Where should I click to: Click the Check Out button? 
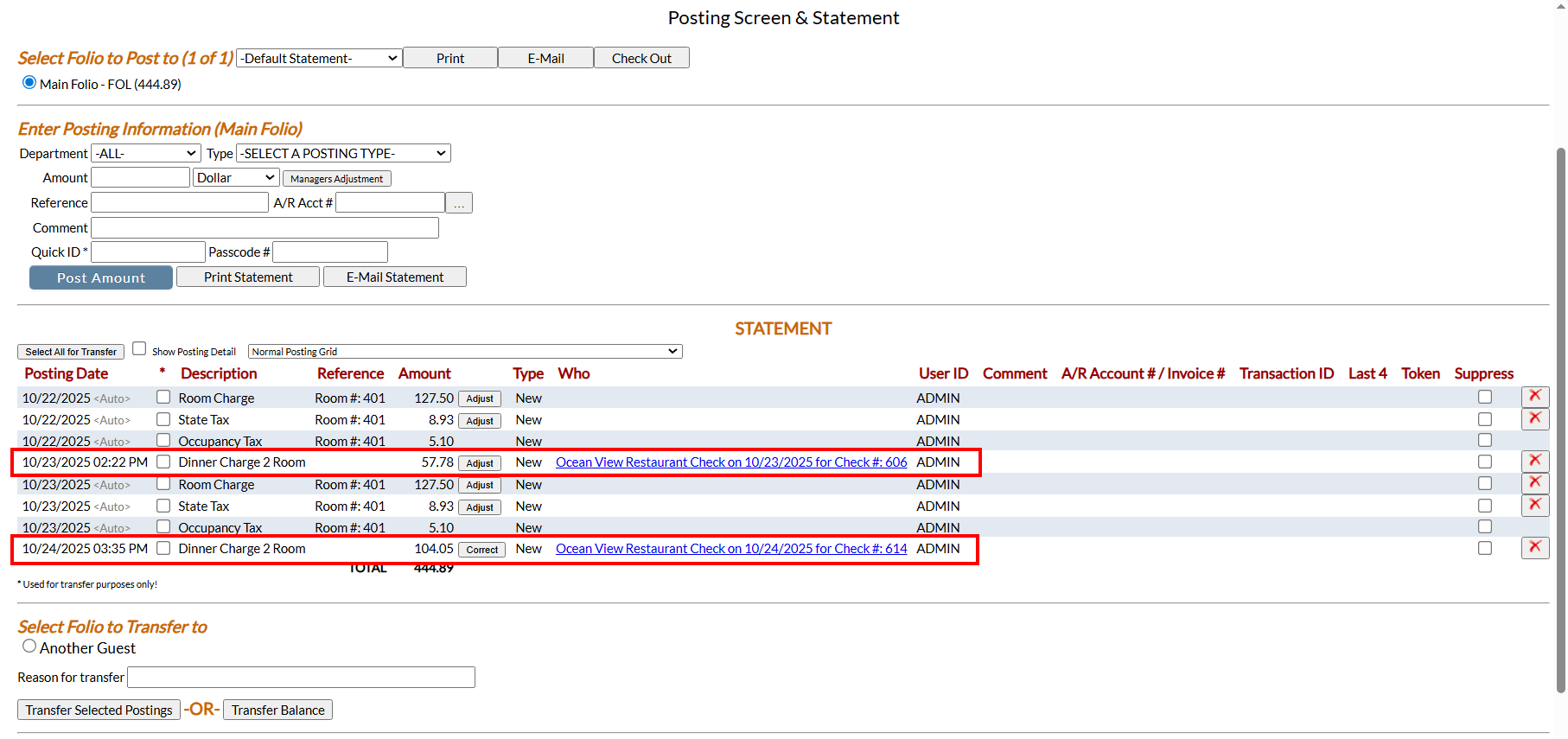(641, 58)
